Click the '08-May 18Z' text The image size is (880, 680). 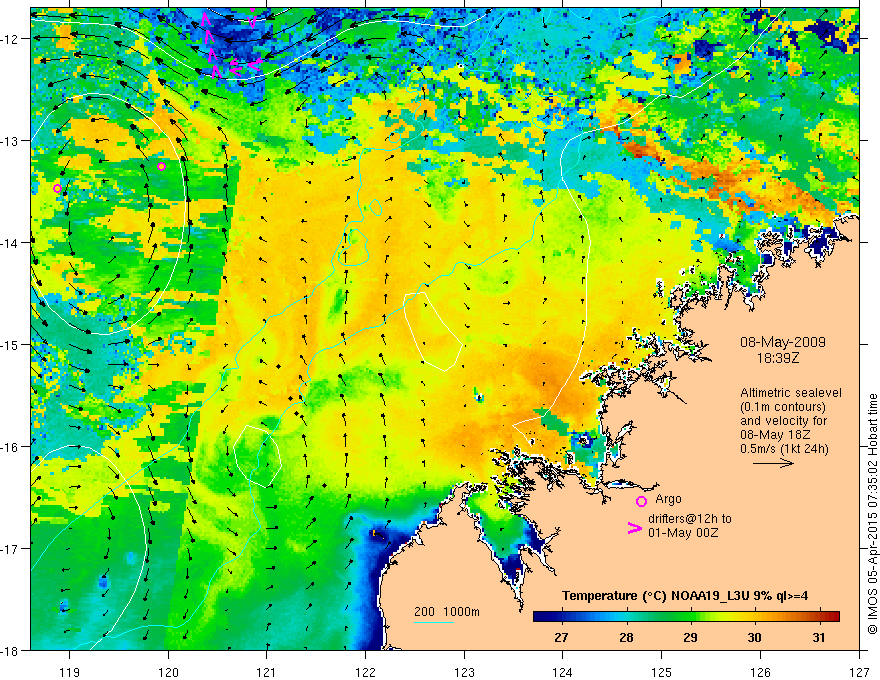775,435
